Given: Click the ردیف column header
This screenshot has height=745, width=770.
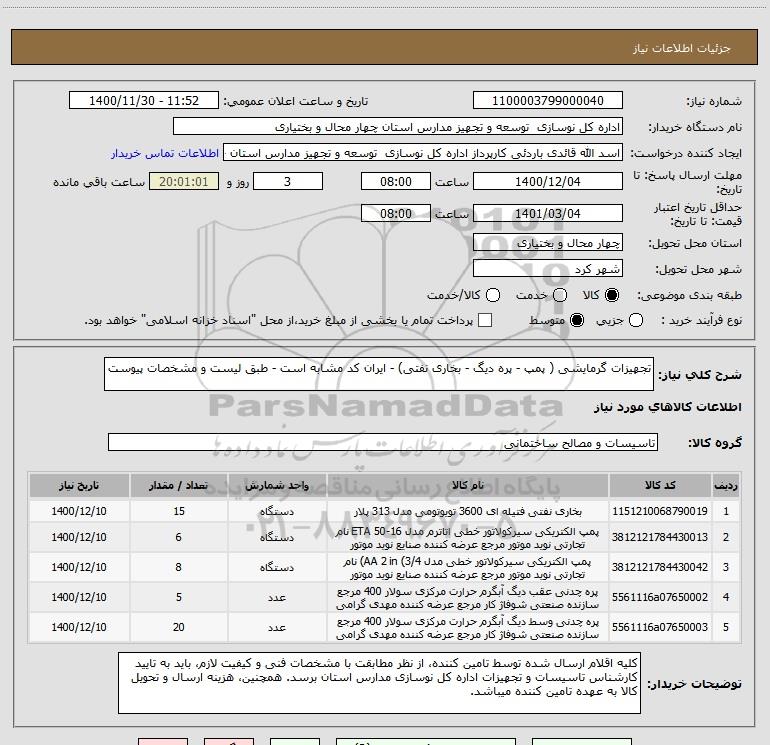Looking at the screenshot, I should (726, 486).
